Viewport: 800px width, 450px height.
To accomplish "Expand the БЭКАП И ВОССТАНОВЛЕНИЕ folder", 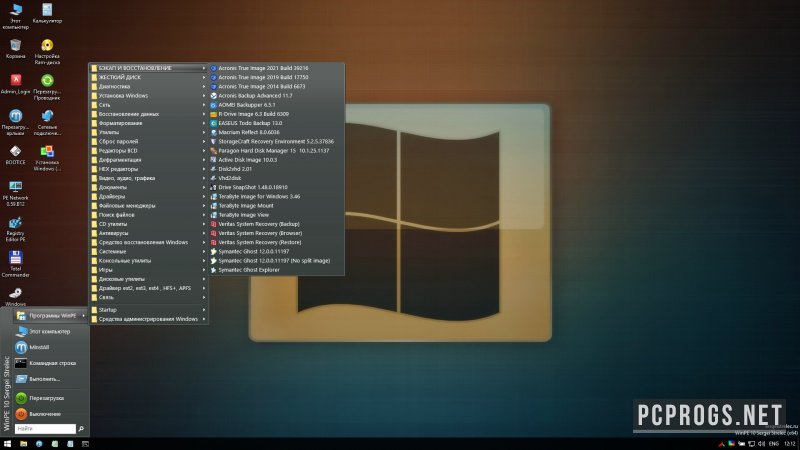I will 148,68.
